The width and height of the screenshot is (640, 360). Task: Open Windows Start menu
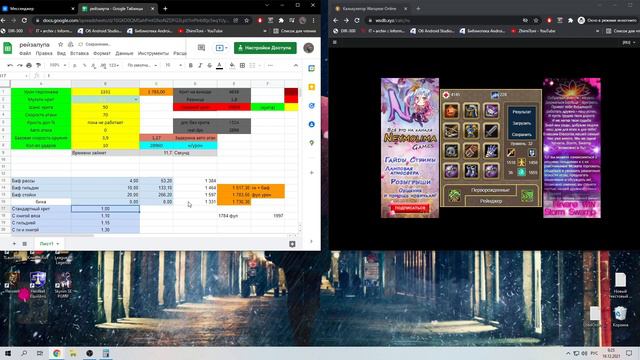click(x=8, y=353)
